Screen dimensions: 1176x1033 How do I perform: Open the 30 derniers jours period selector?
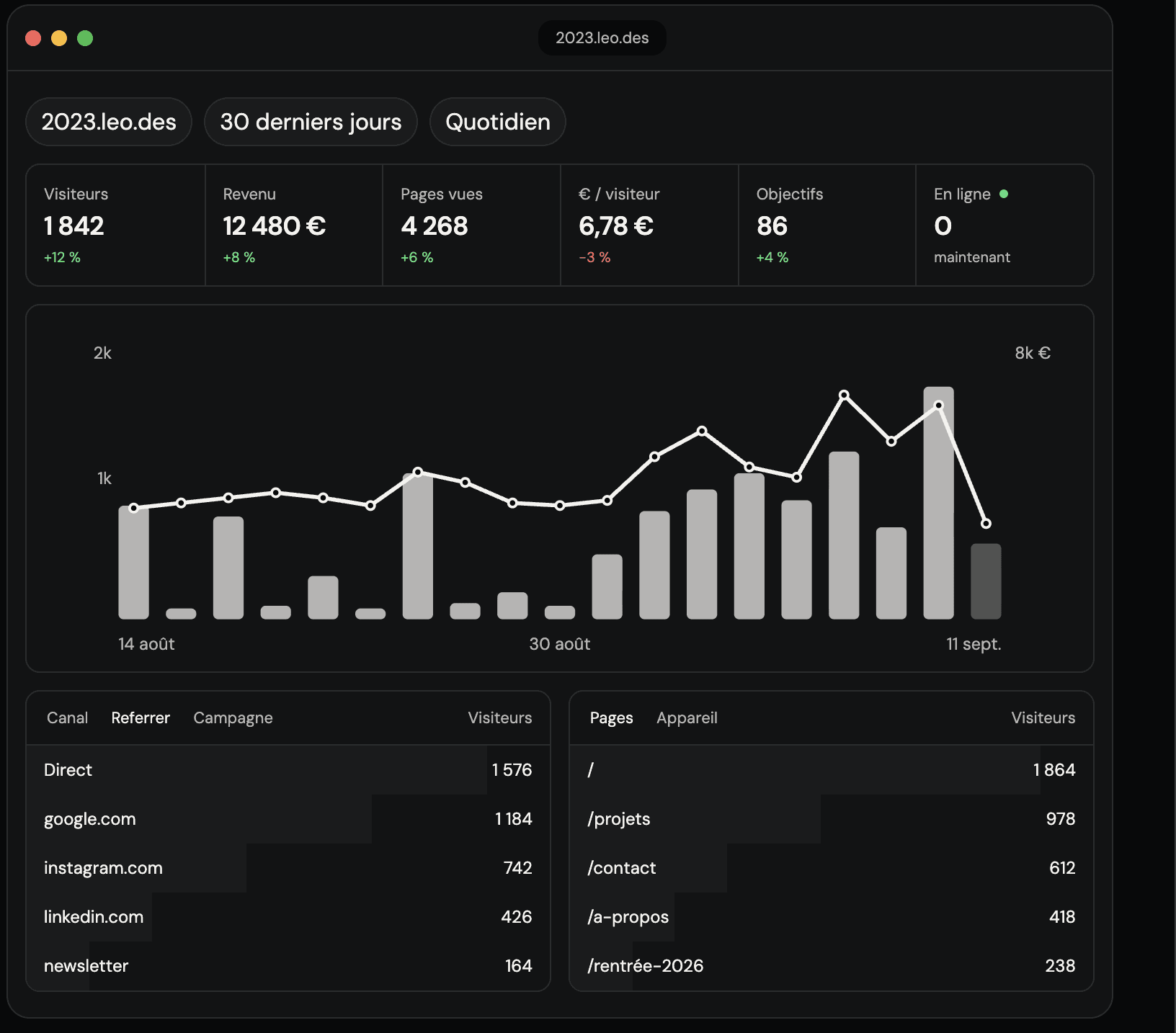311,122
